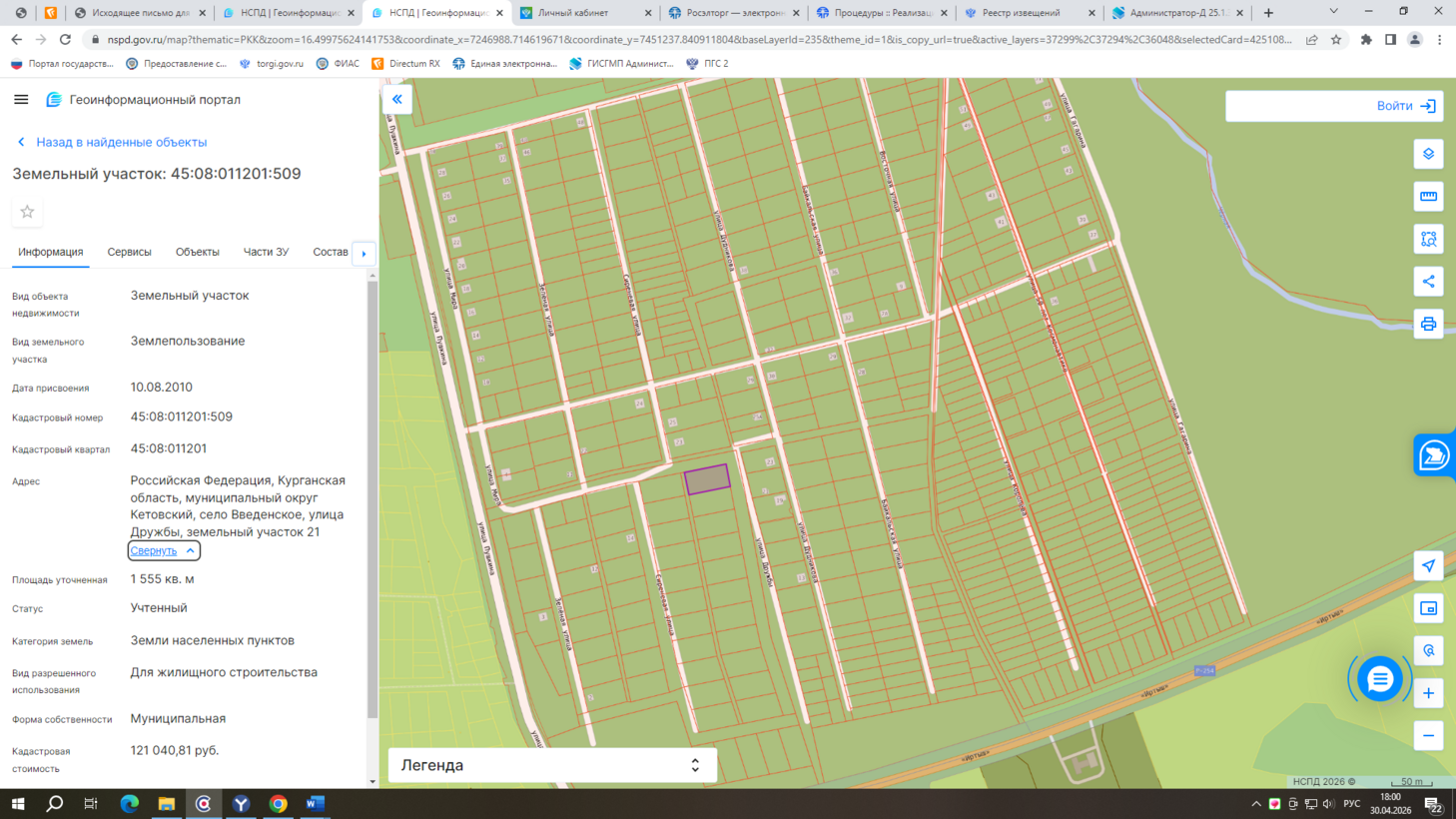Collapse the address with Свернуть link
Screen dimensions: 1456x819
164,550
